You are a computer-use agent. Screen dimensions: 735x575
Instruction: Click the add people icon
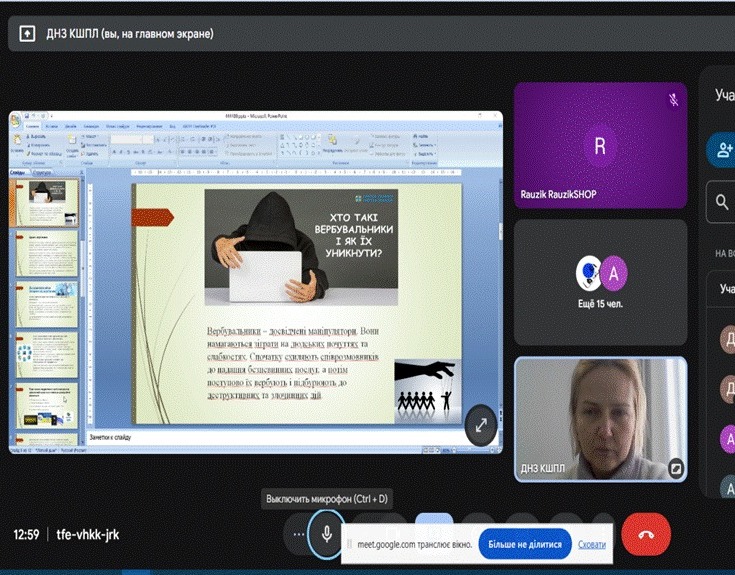coord(722,150)
